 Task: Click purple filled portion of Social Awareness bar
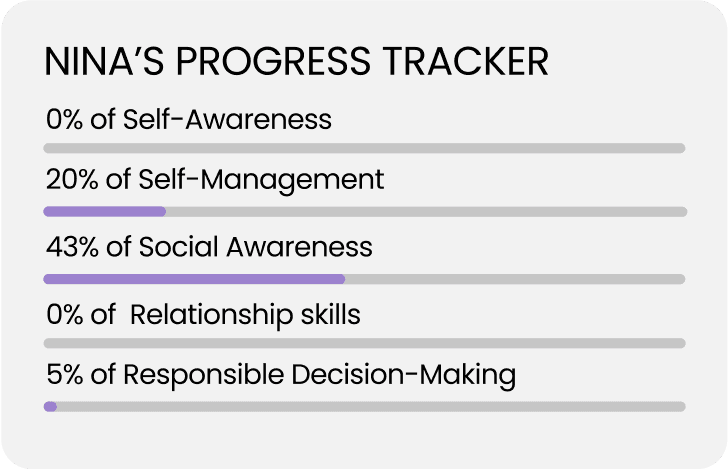coord(194,278)
